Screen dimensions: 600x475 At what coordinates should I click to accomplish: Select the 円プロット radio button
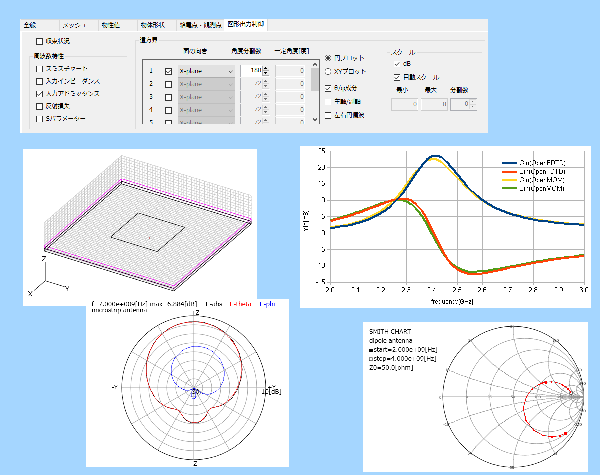coord(328,58)
